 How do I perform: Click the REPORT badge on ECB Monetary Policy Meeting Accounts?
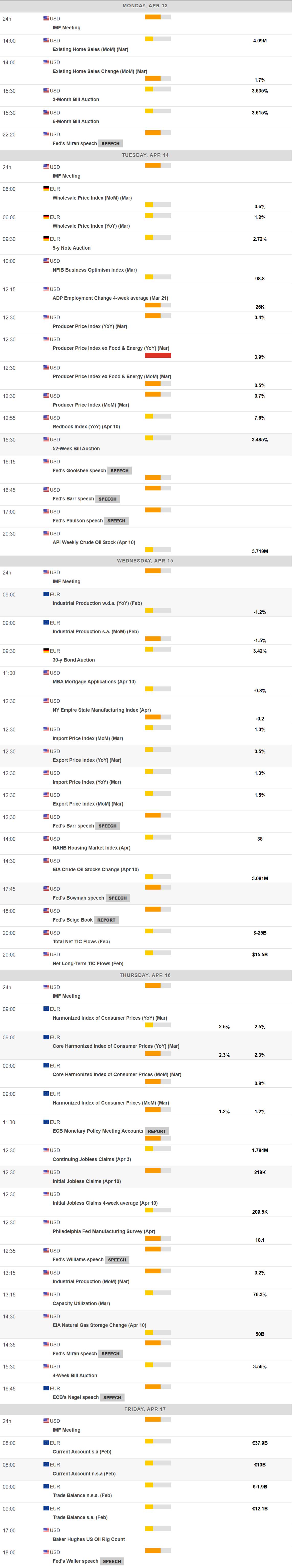pos(157,1131)
